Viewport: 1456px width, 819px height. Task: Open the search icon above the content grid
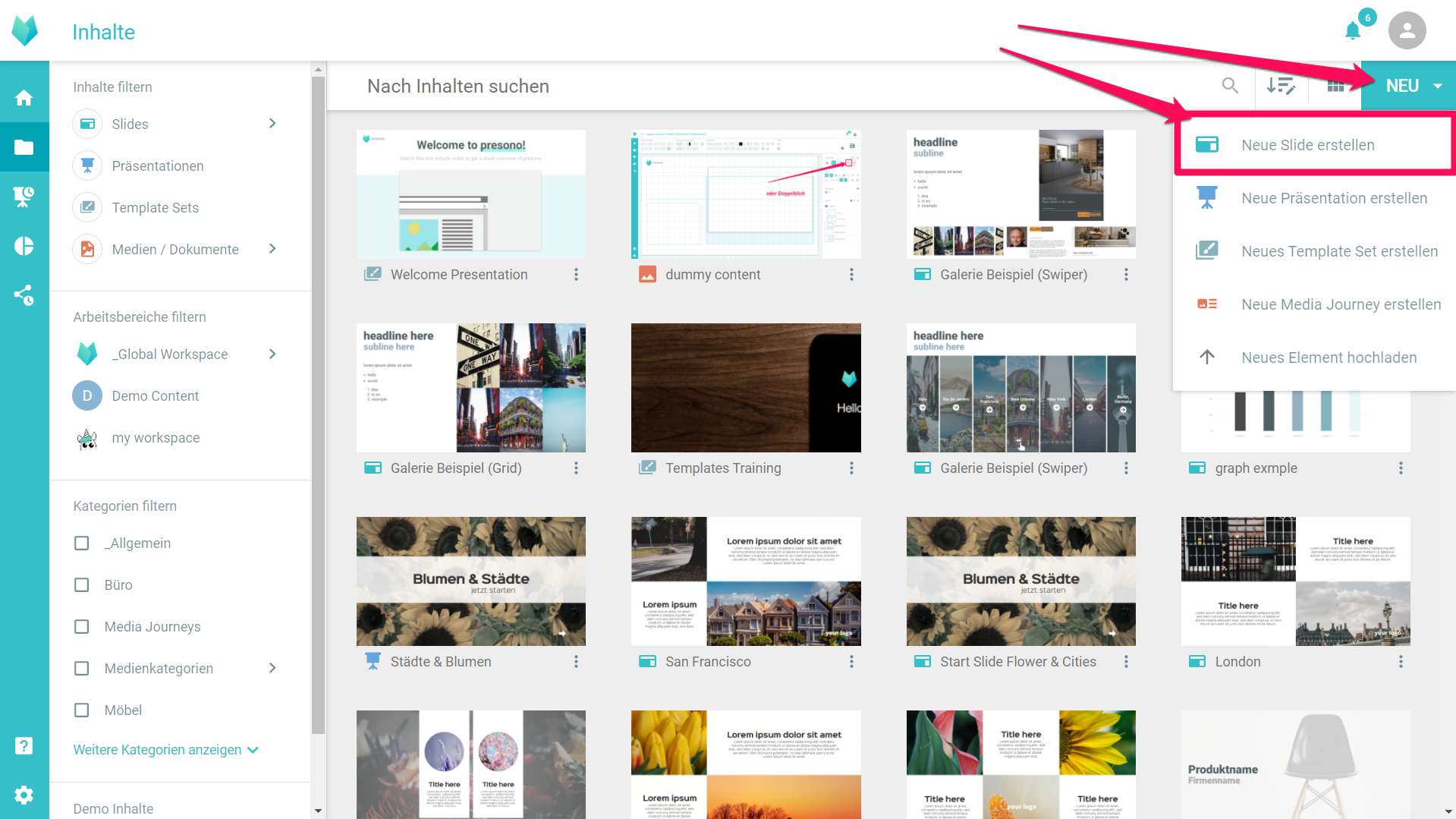(x=1230, y=86)
